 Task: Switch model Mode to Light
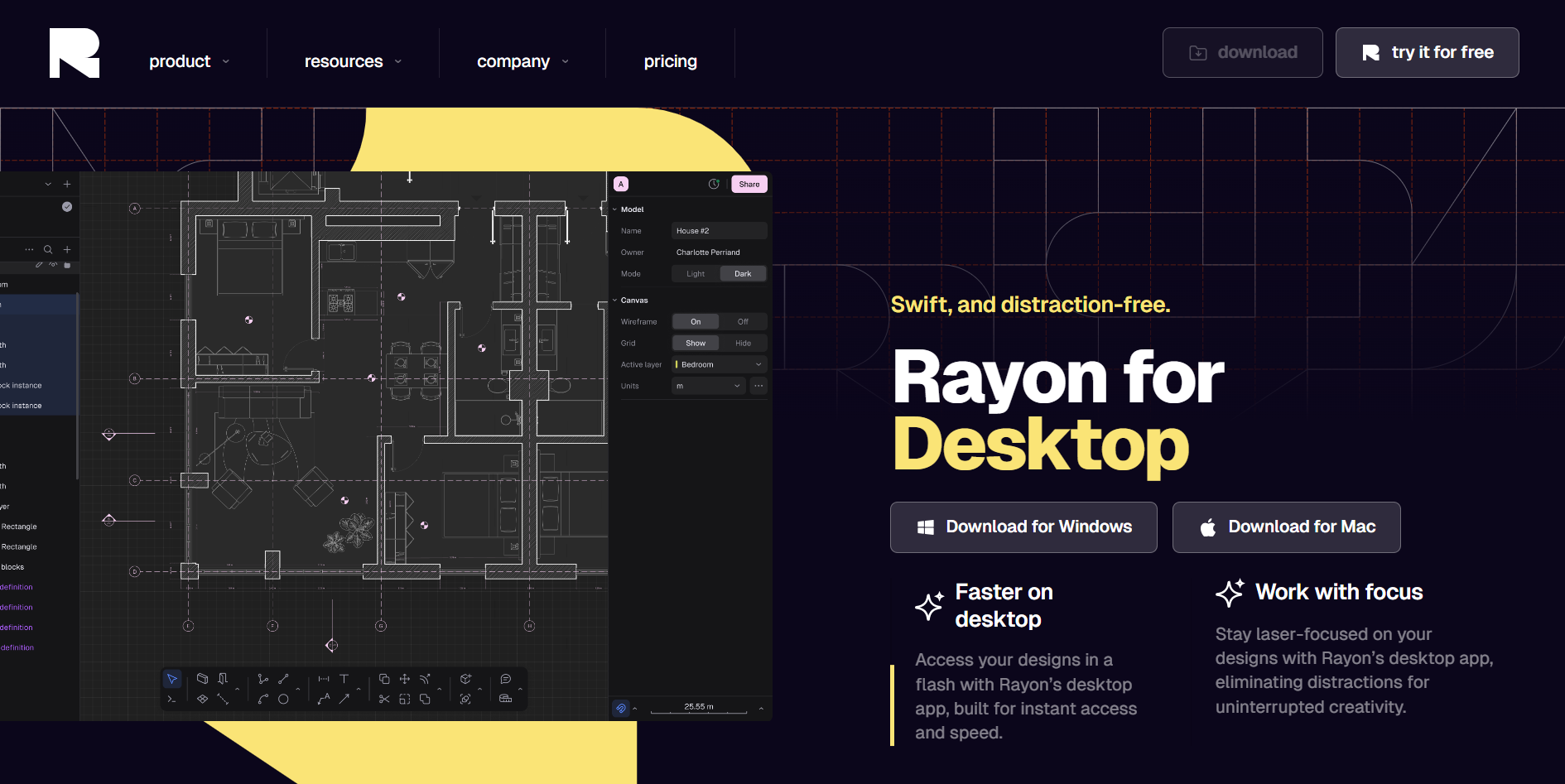coord(696,274)
